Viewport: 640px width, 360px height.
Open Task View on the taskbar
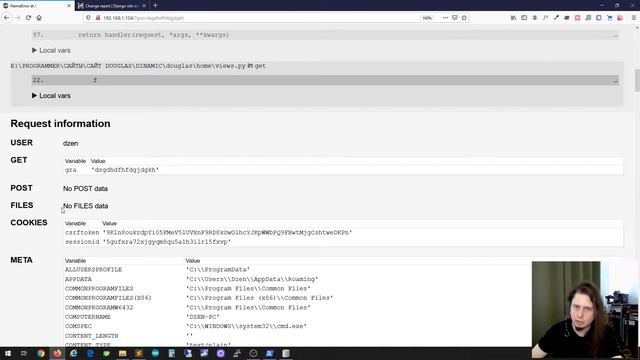click(x=24, y=353)
